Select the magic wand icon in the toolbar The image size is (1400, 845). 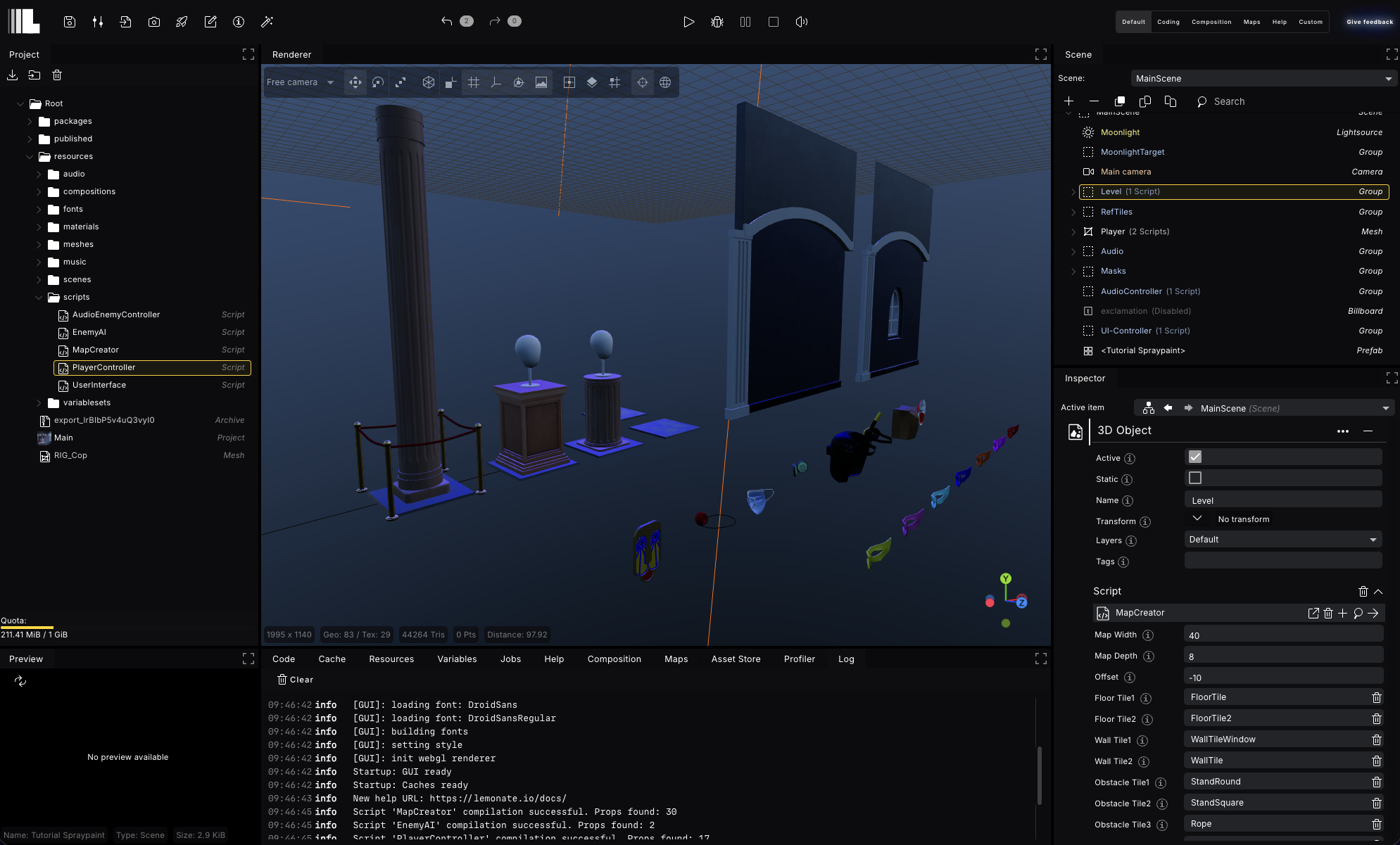point(267,22)
